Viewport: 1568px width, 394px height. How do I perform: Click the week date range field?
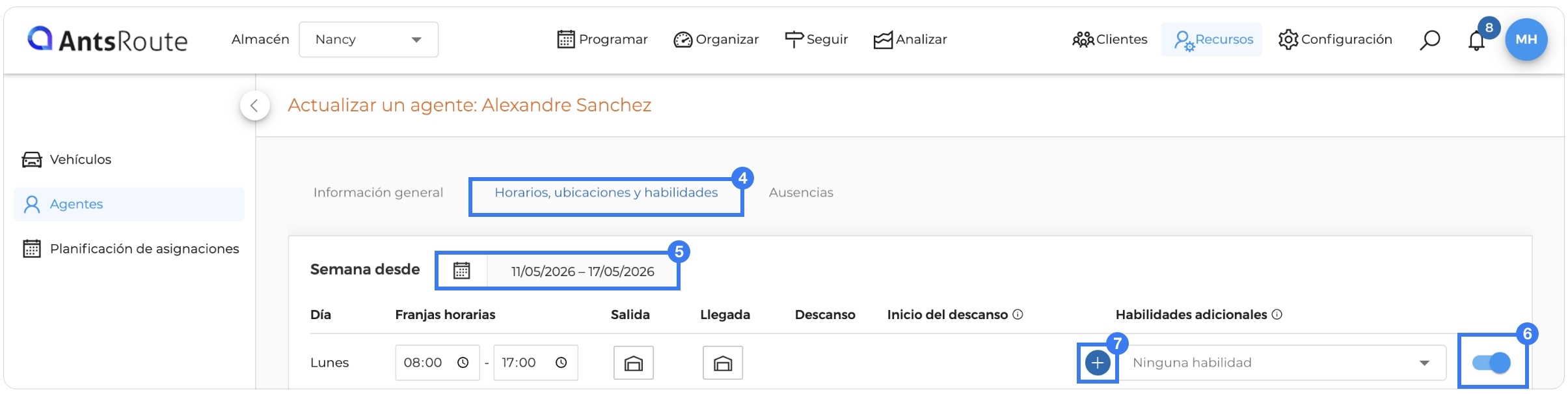(x=582, y=272)
